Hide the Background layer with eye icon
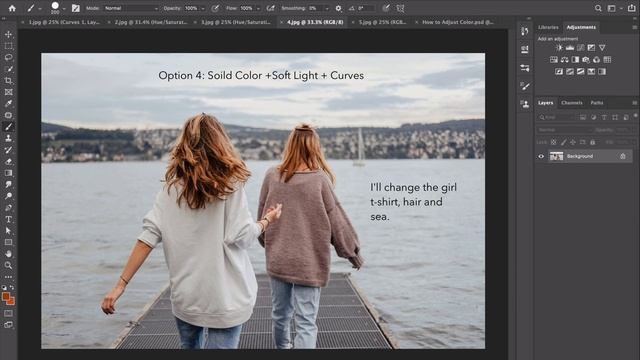The width and height of the screenshot is (640, 360). 541,156
